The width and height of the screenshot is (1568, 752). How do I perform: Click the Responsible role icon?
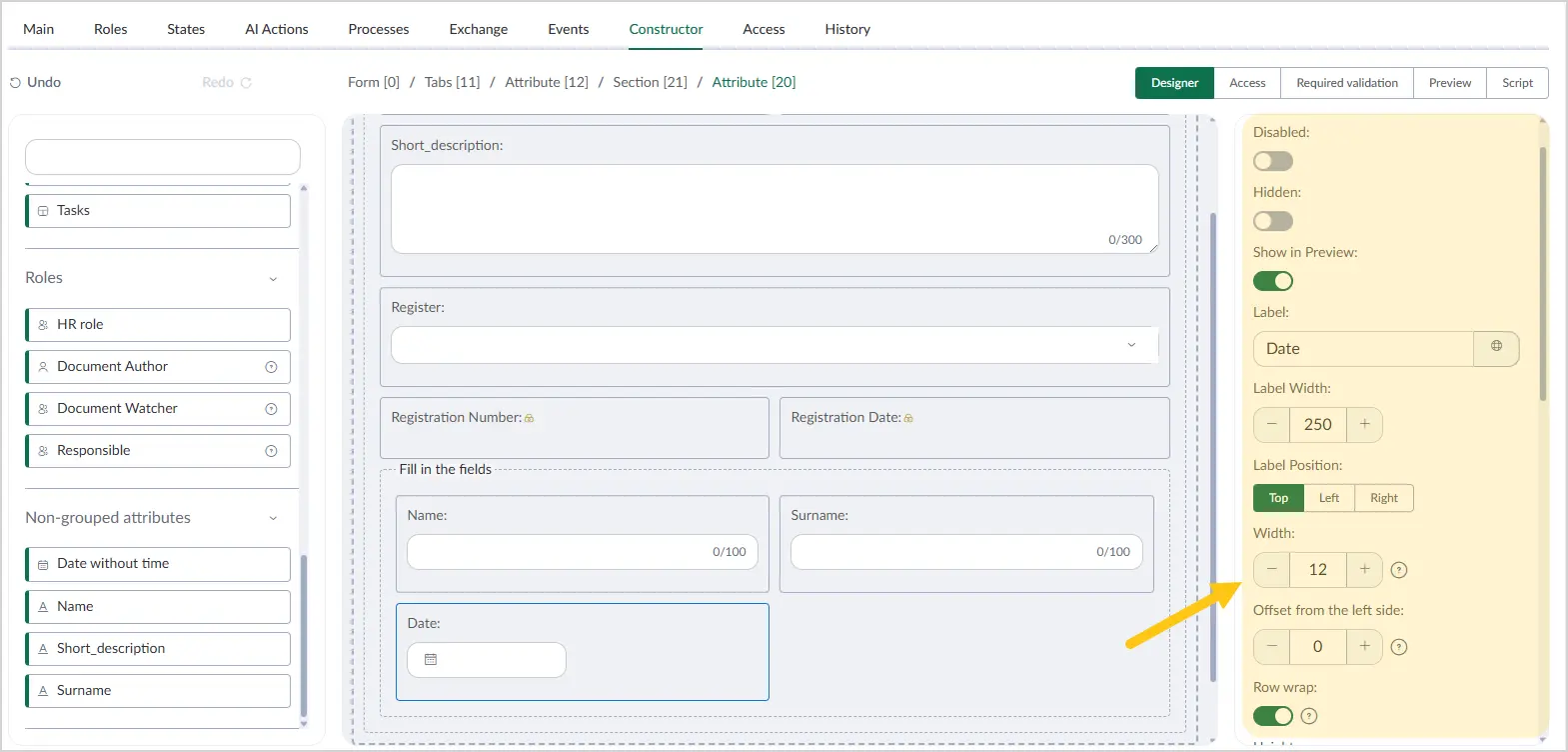43,451
